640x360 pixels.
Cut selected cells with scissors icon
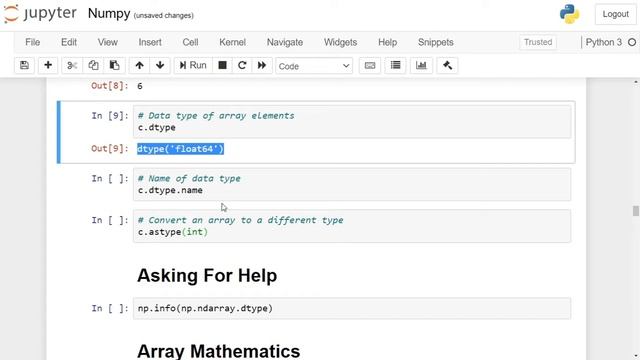pyautogui.click(x=72, y=65)
